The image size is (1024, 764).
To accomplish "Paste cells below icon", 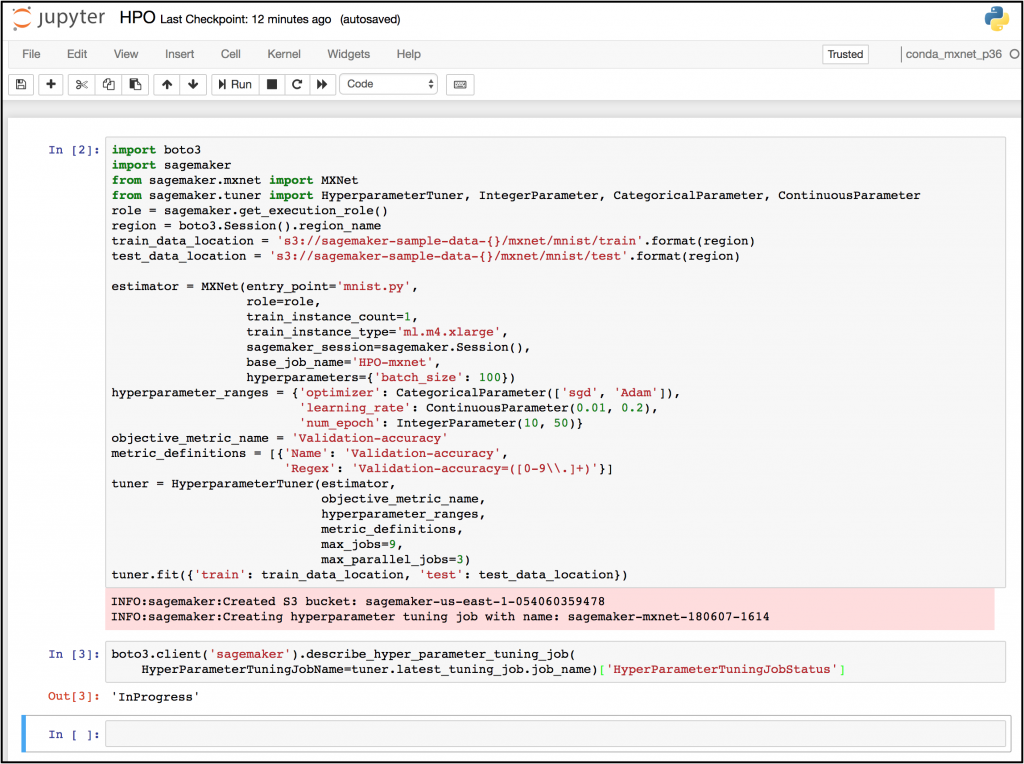I will click(135, 84).
